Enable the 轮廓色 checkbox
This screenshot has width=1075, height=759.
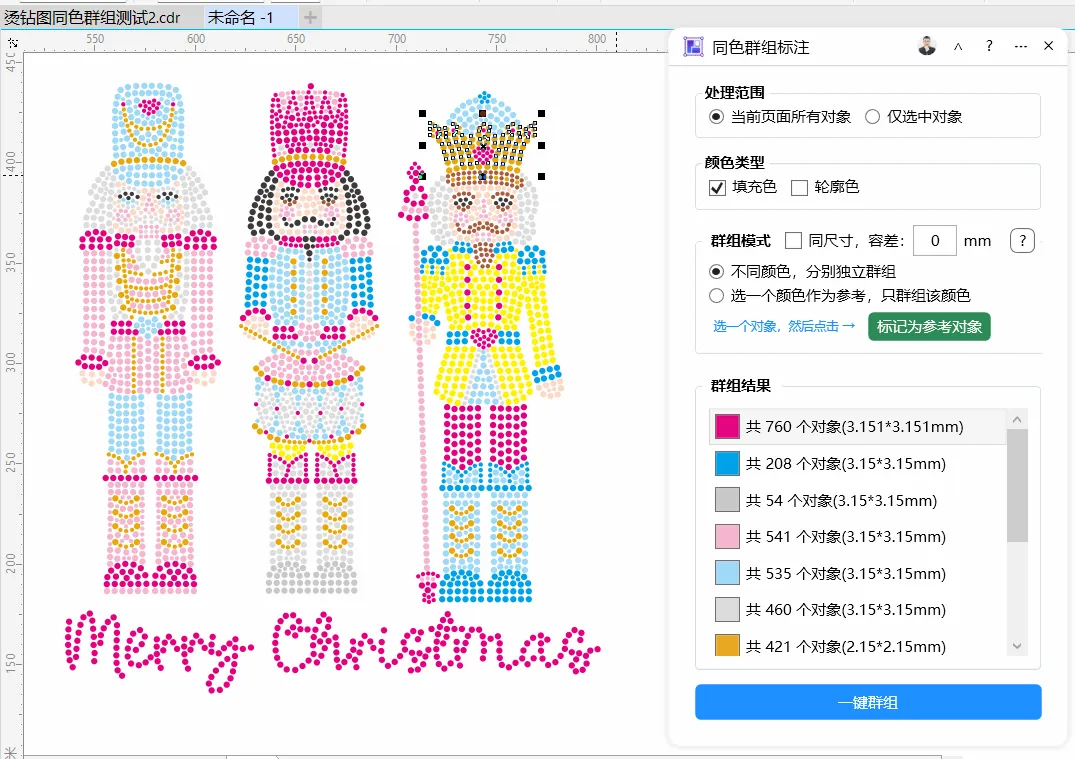click(x=799, y=187)
